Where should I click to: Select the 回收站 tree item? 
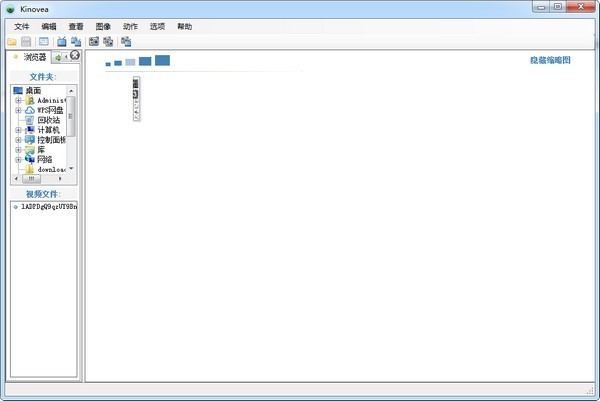[x=49, y=120]
